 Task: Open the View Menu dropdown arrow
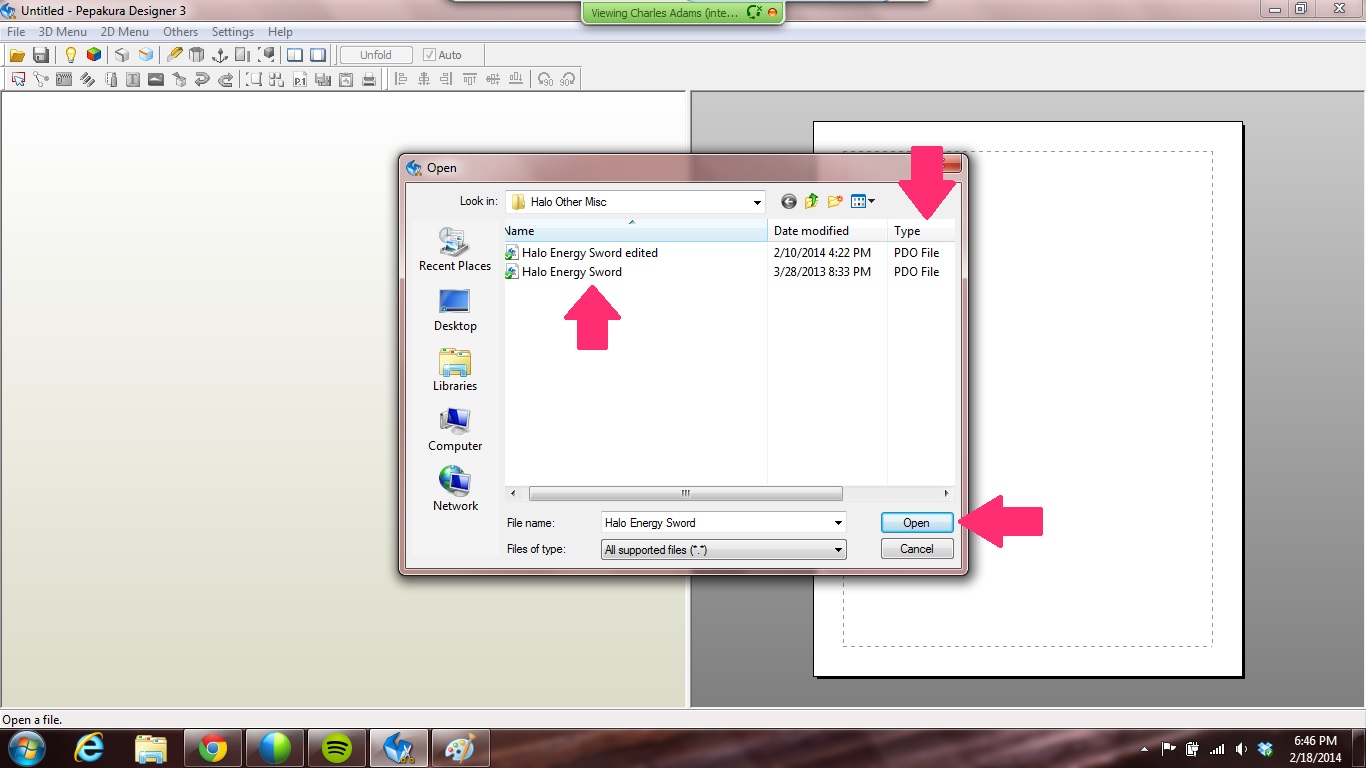[x=871, y=201]
